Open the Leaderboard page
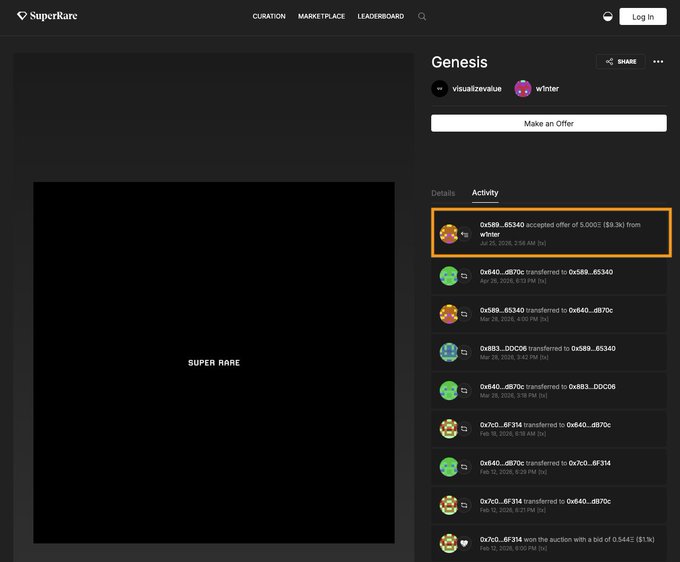This screenshot has width=680, height=562. coord(380,16)
